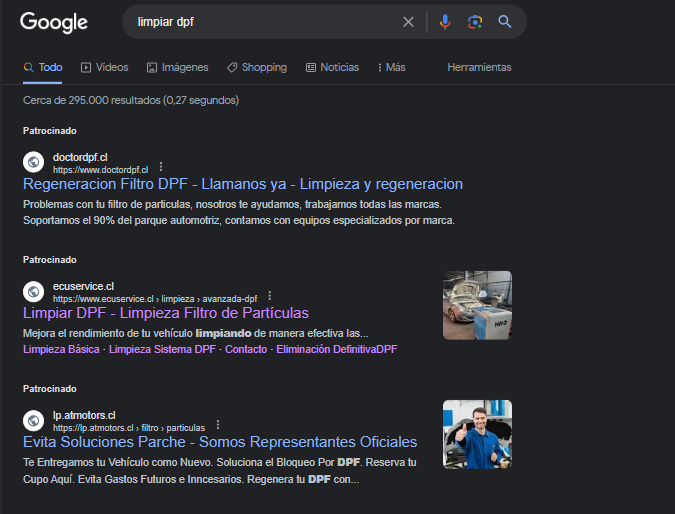Viewport: 675px width, 514px height.
Task: Open Herramientas search tools
Action: click(x=479, y=68)
